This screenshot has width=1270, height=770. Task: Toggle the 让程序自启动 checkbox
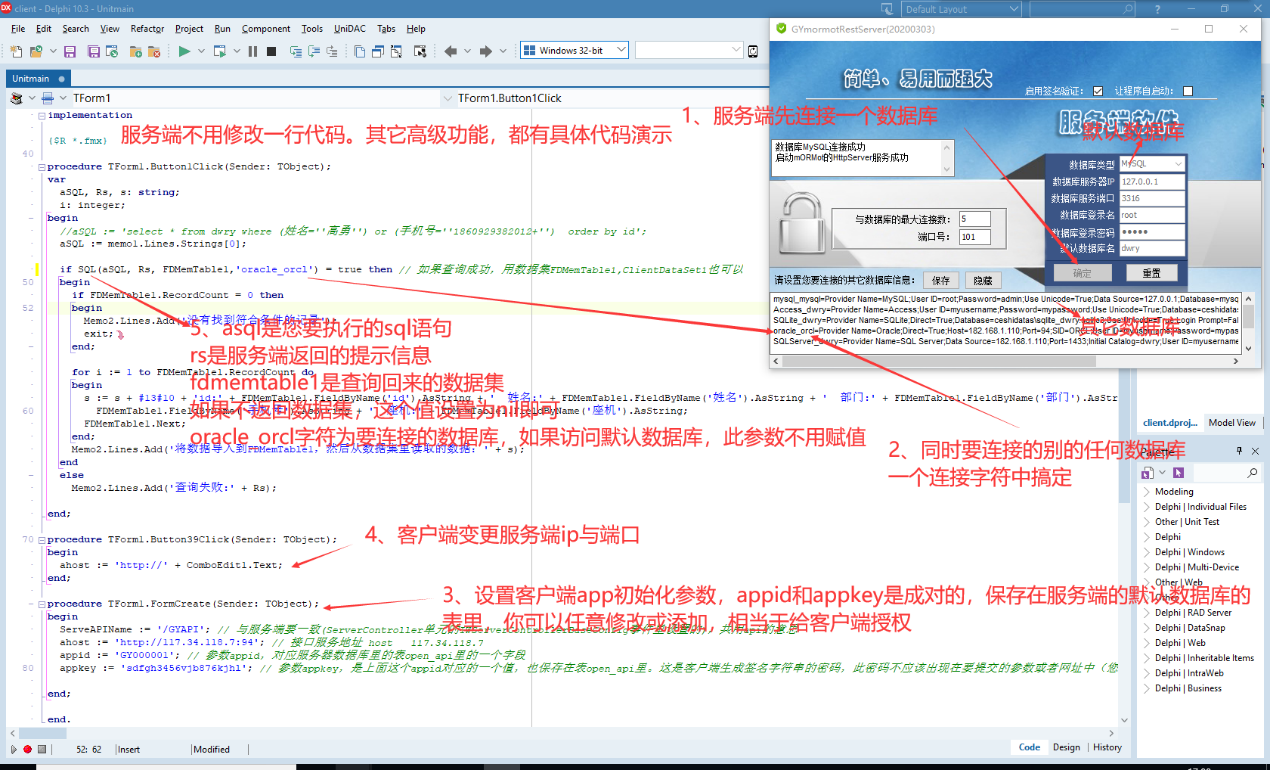[x=1188, y=91]
